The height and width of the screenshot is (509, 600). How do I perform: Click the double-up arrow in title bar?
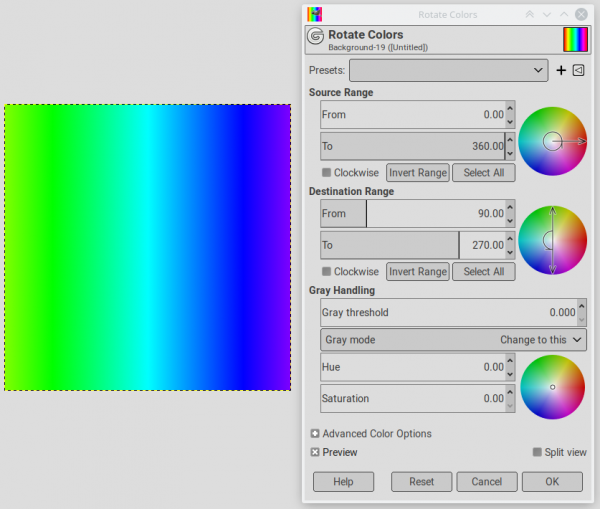point(530,15)
